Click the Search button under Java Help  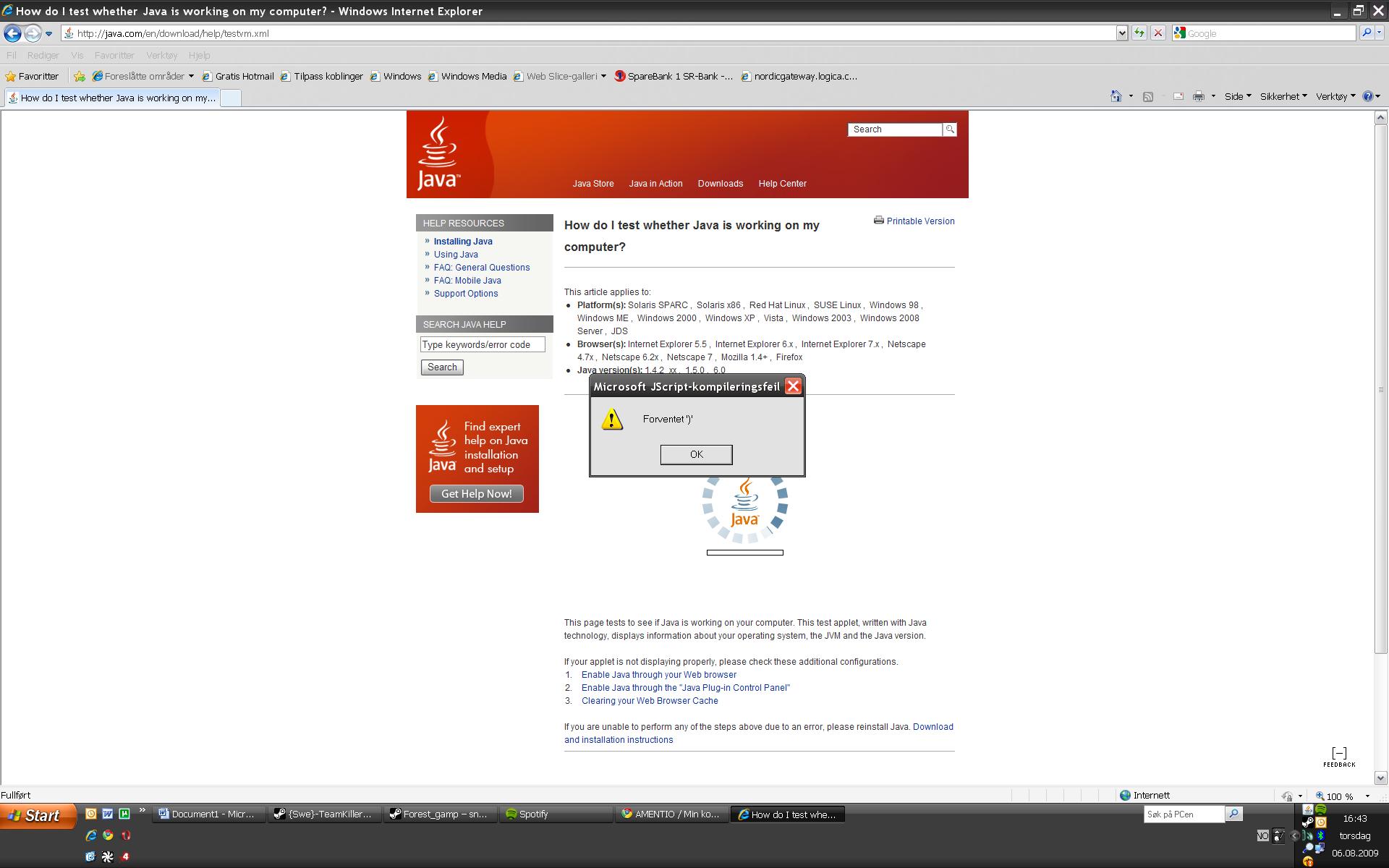tap(442, 367)
